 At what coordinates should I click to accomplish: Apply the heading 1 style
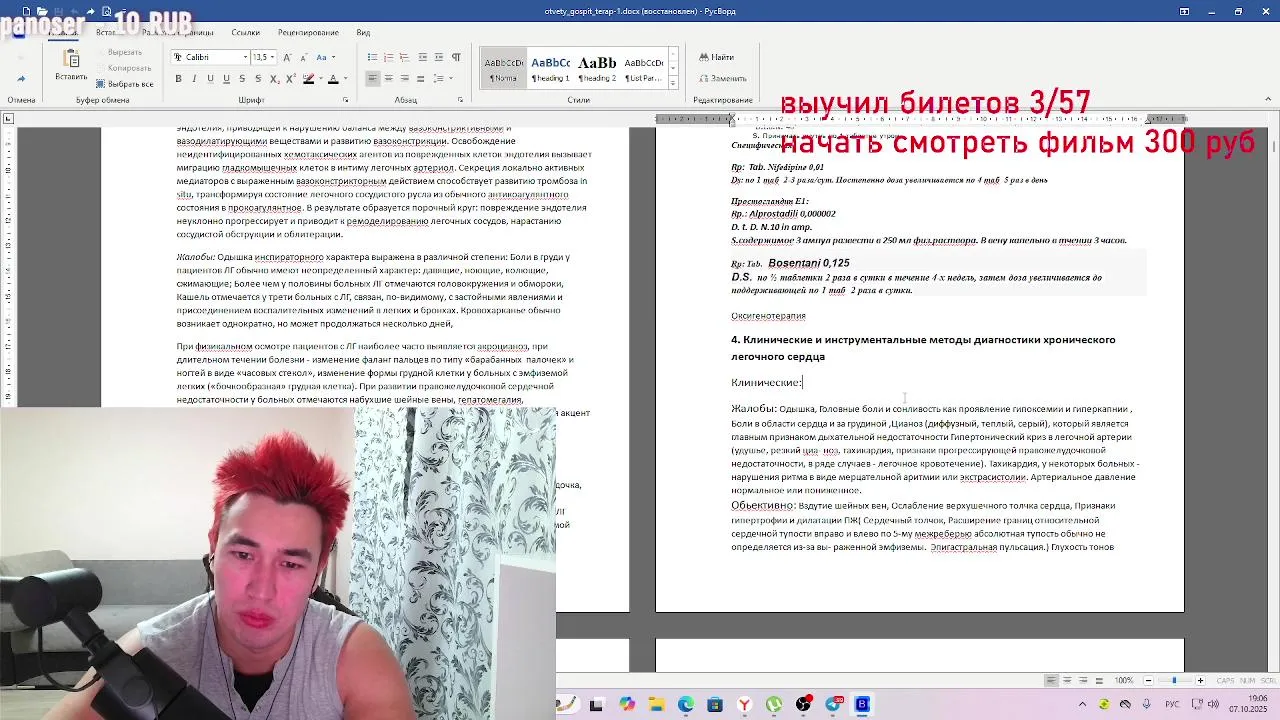[x=550, y=69]
